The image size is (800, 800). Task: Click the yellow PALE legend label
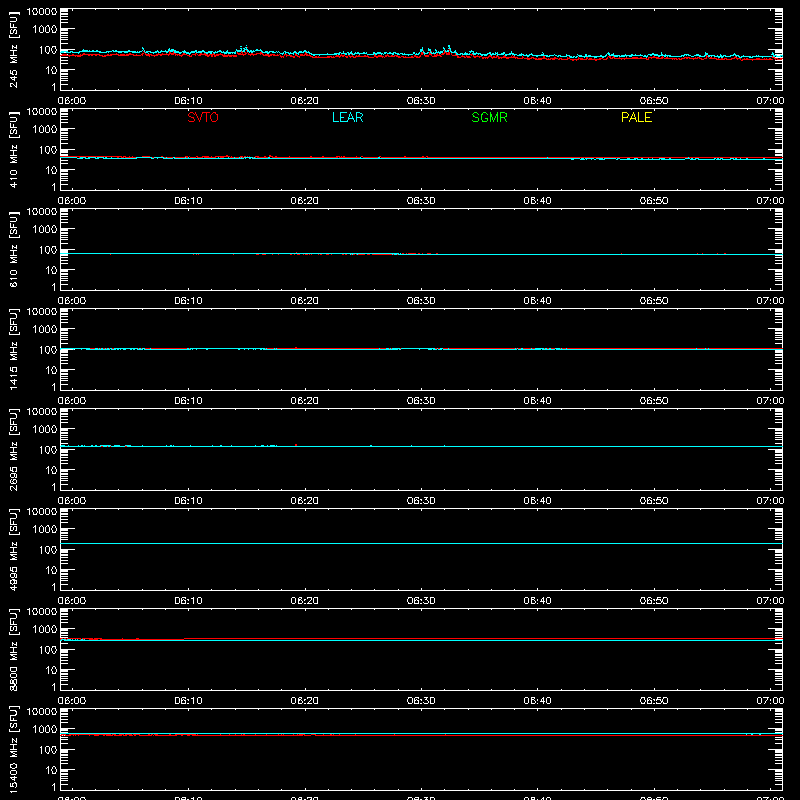pos(636,117)
